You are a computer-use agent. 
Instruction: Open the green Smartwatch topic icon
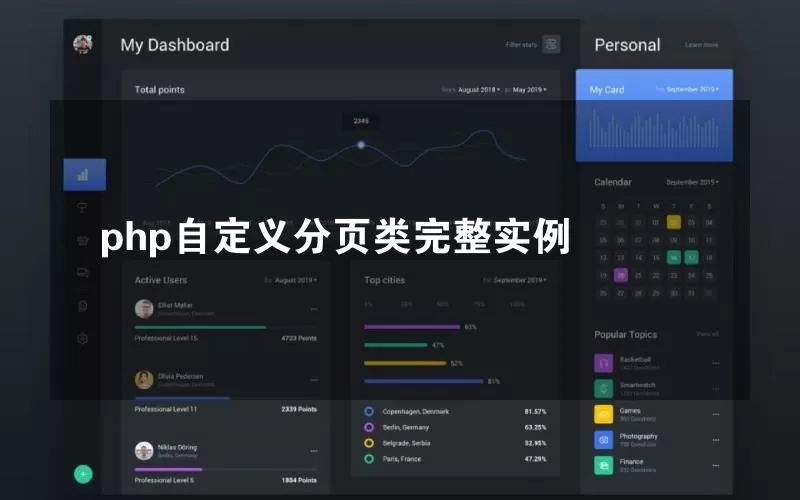coord(604,389)
